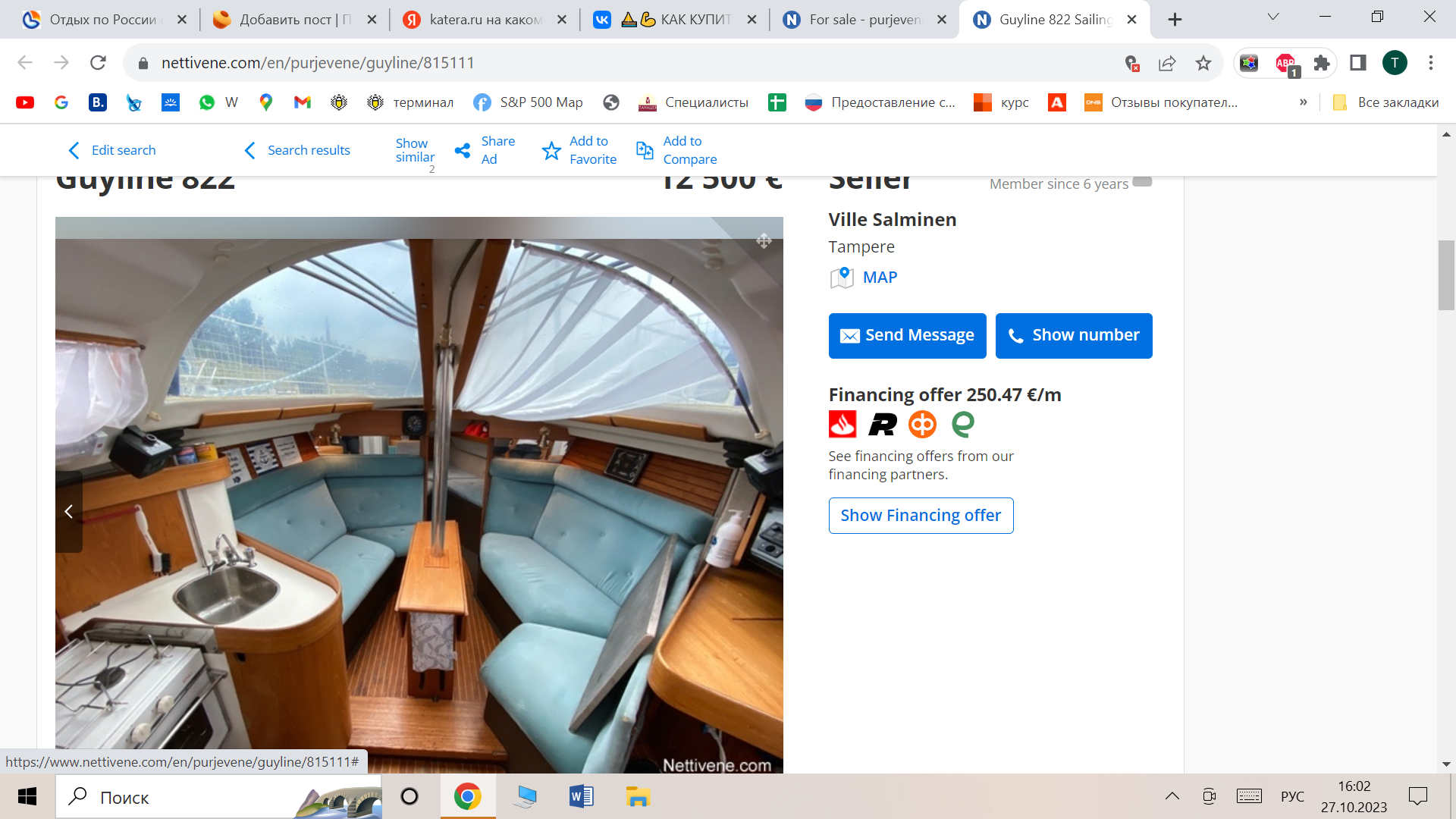Screen dimensions: 1456x819
Task: Click the Add to Favorite star icon
Action: tap(551, 151)
